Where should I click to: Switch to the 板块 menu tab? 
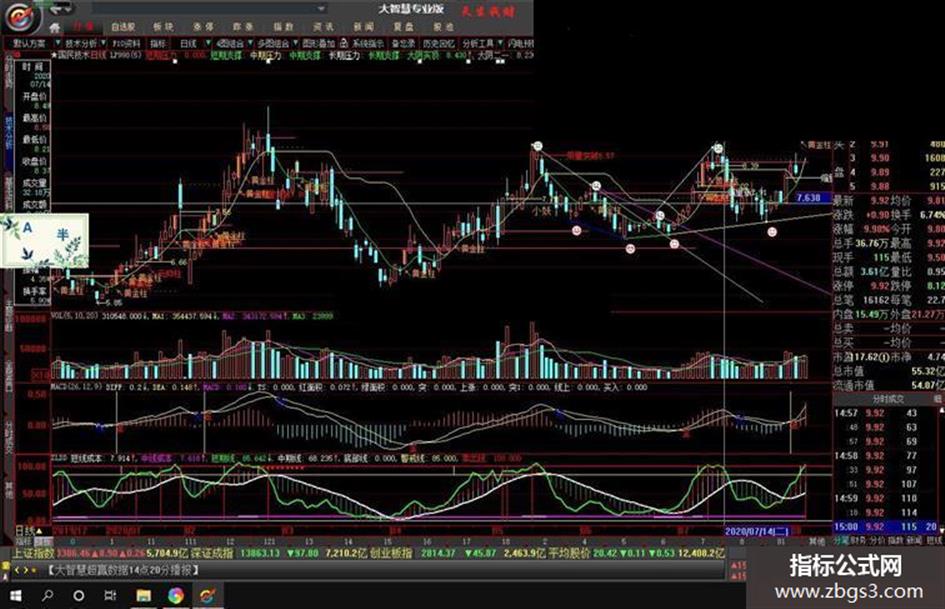(x=163, y=27)
